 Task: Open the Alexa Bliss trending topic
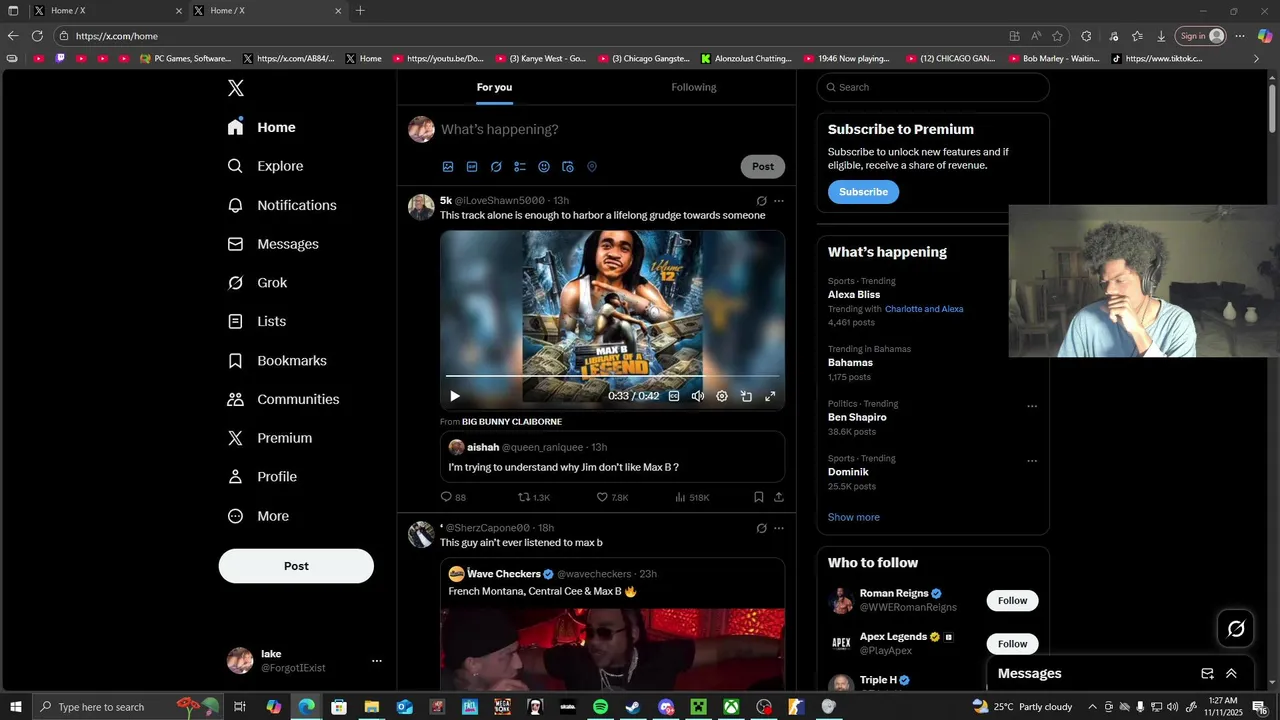coord(854,295)
